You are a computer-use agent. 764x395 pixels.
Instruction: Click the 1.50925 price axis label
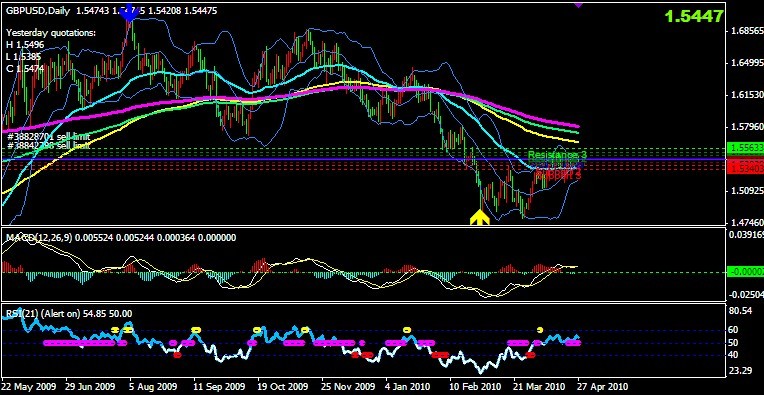[x=747, y=191]
